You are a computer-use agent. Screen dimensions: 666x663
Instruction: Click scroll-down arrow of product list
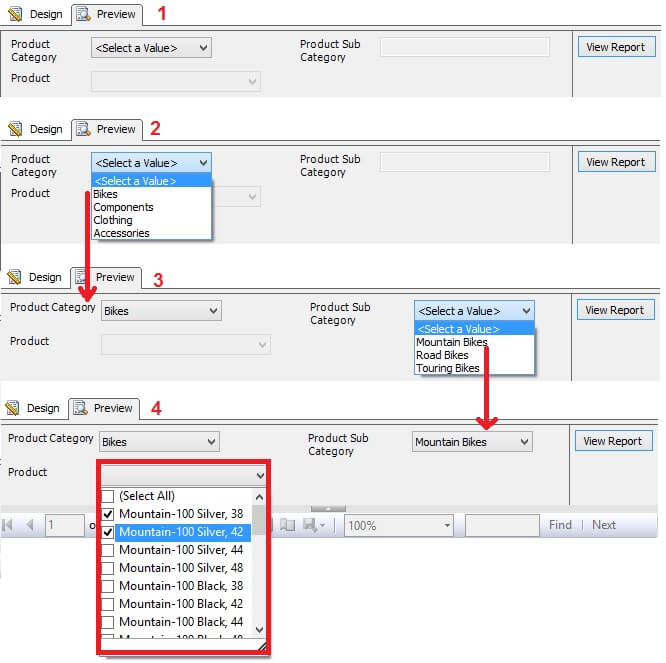coord(259,629)
